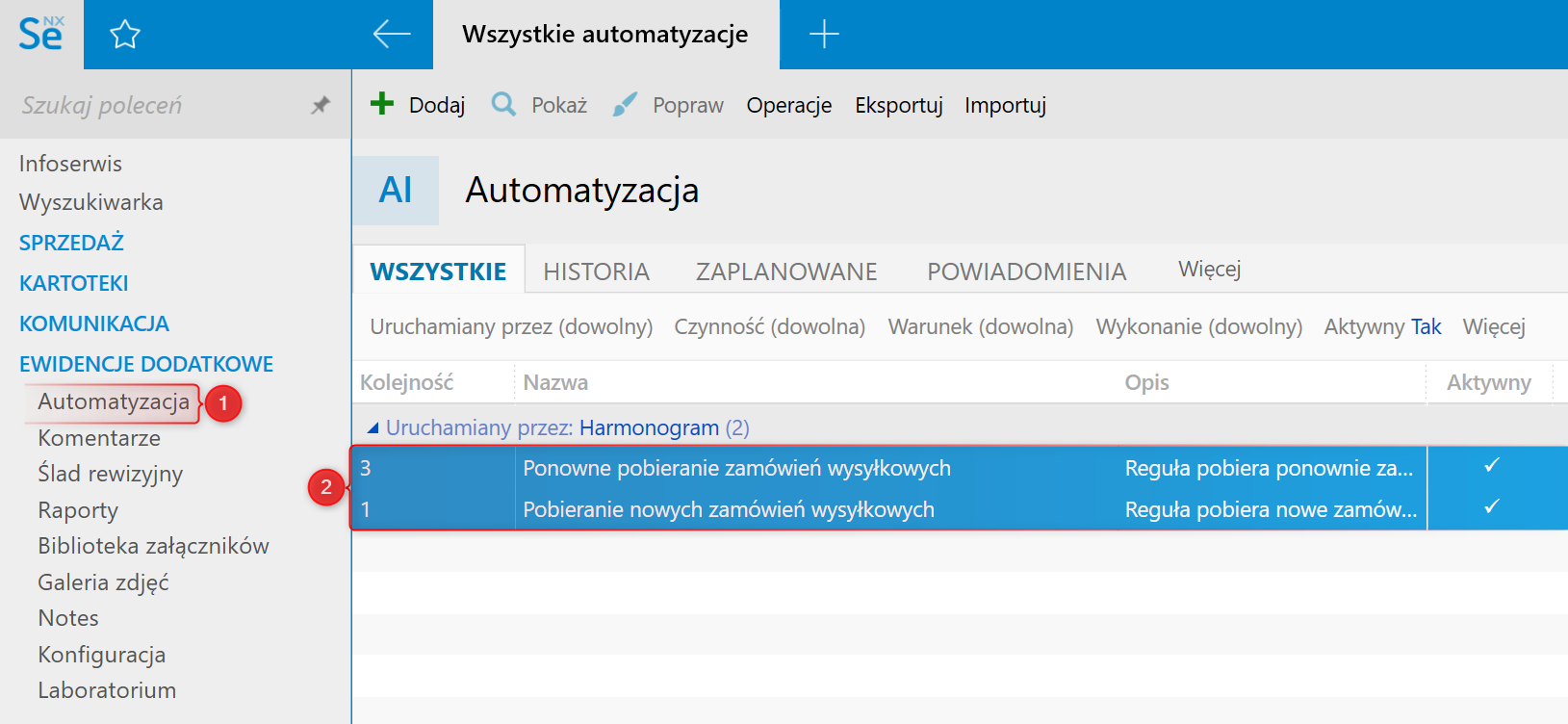Click the brush Popraw icon
This screenshot has height=724, width=1568.
click(625, 104)
